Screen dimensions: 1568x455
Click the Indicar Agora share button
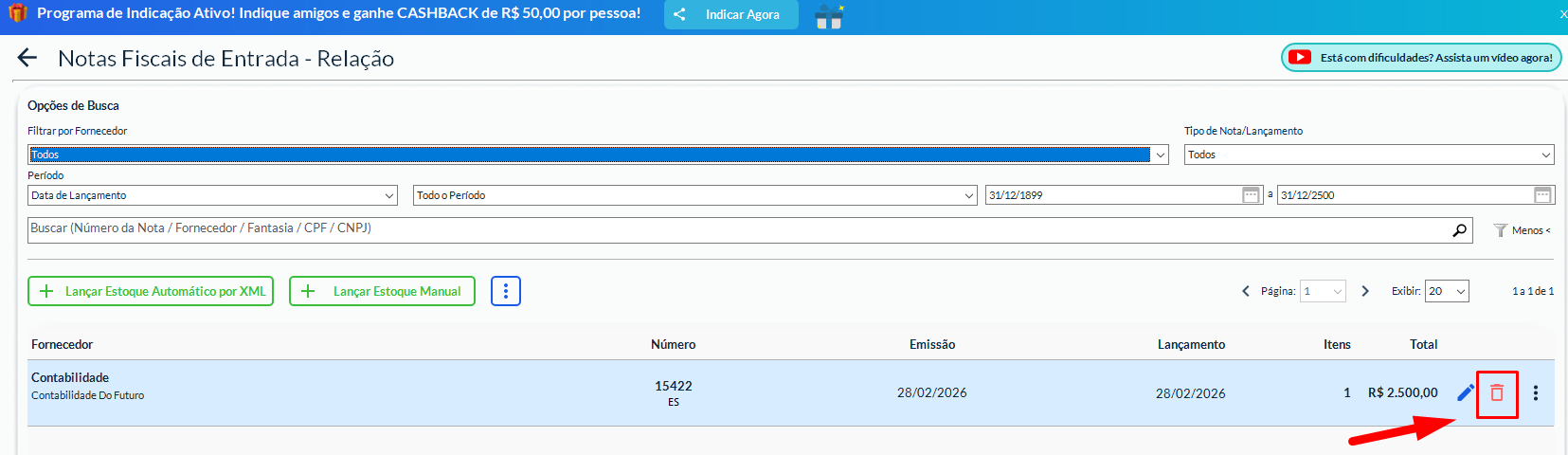tap(730, 15)
